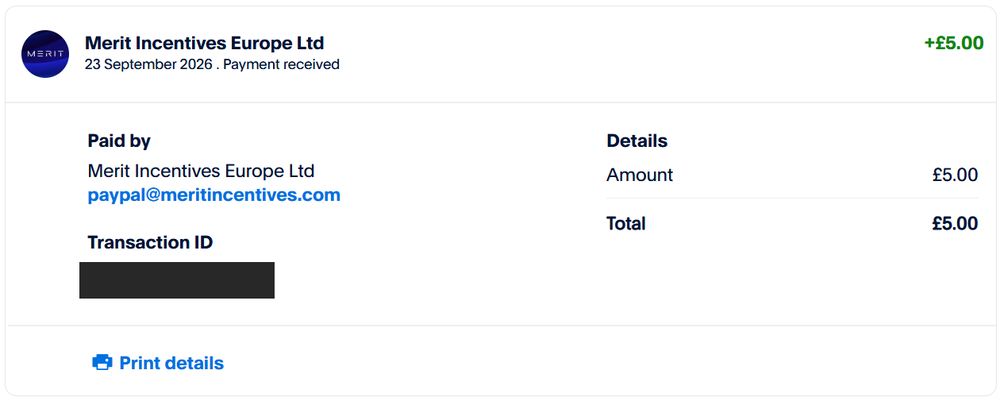
Task: Click the Amount row label
Action: (640, 175)
